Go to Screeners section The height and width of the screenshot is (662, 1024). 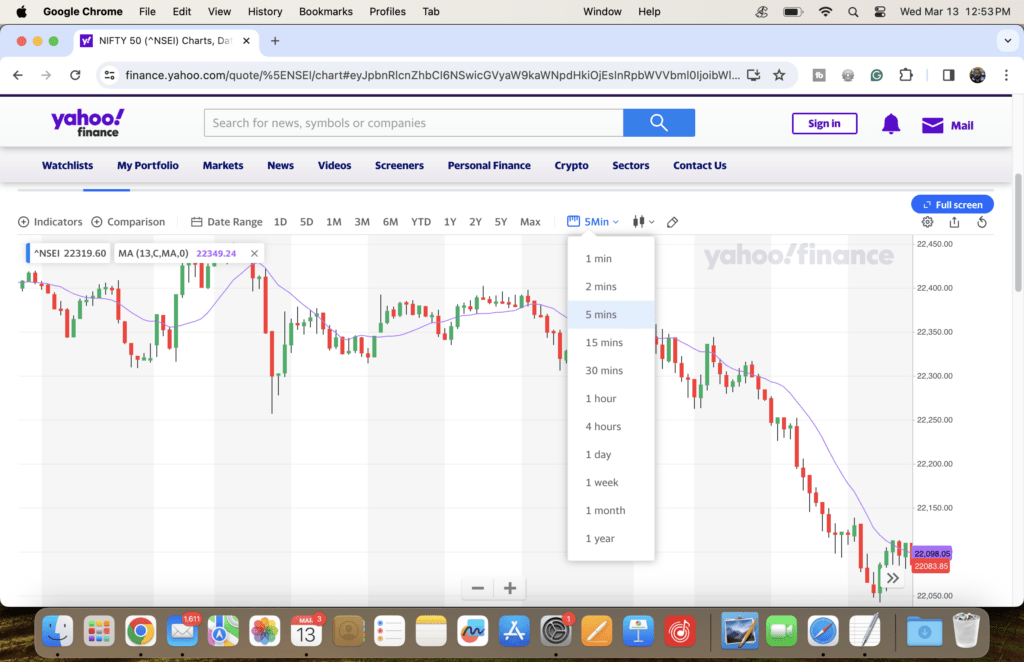point(399,166)
